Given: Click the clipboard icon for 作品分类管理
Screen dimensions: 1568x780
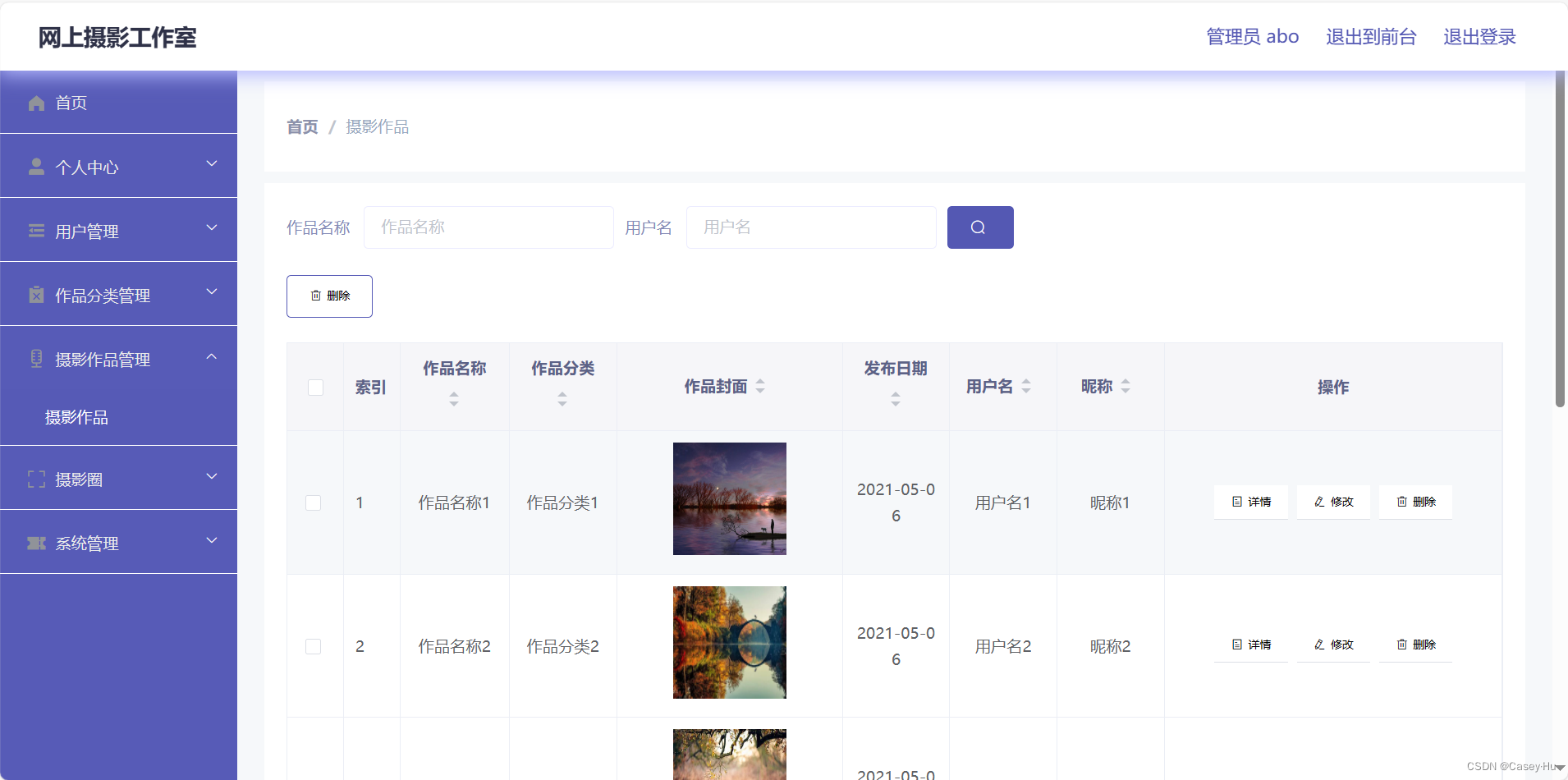Looking at the screenshot, I should [36, 295].
